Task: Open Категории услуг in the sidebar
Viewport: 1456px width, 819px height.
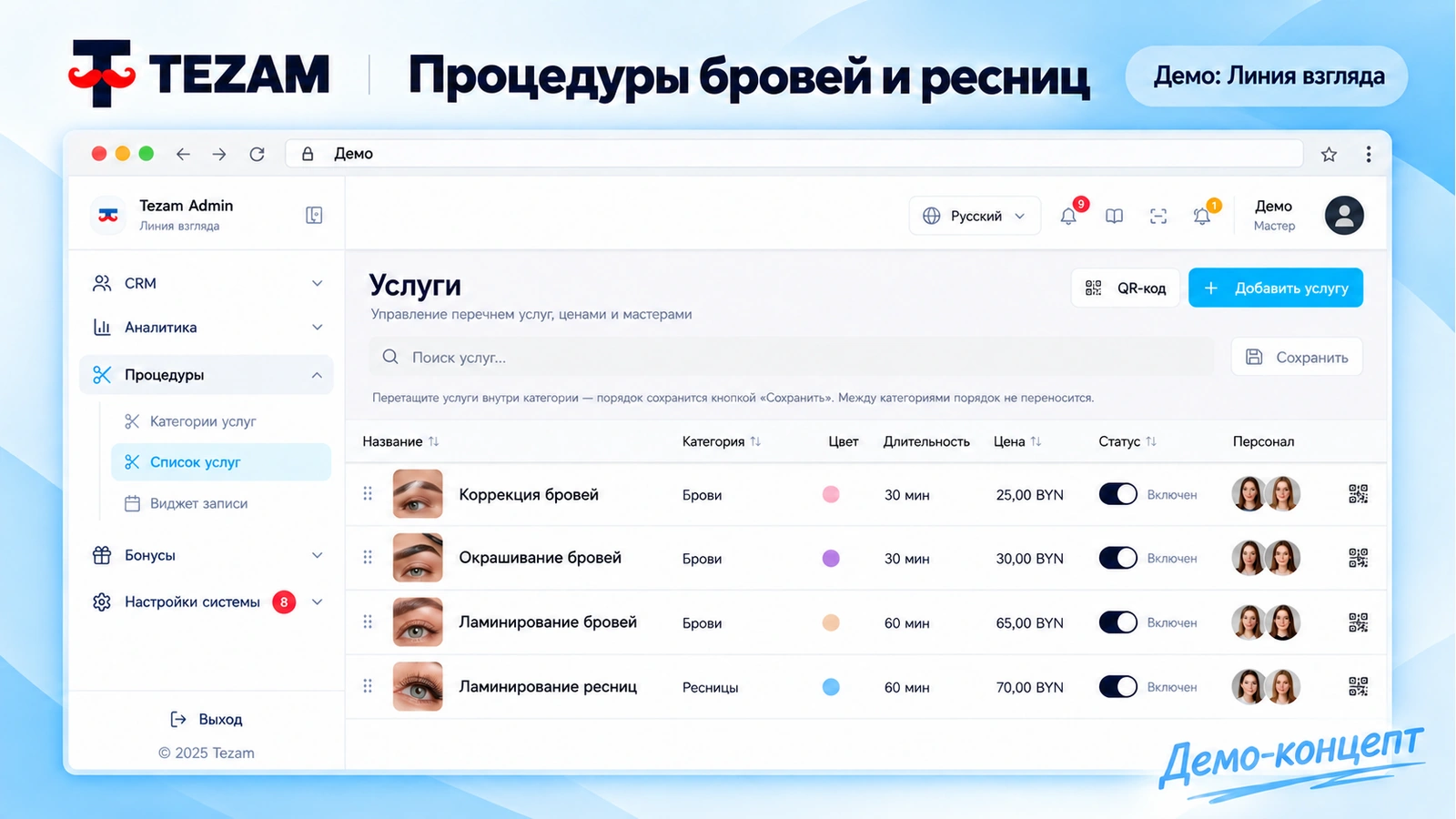Action: [x=221, y=421]
